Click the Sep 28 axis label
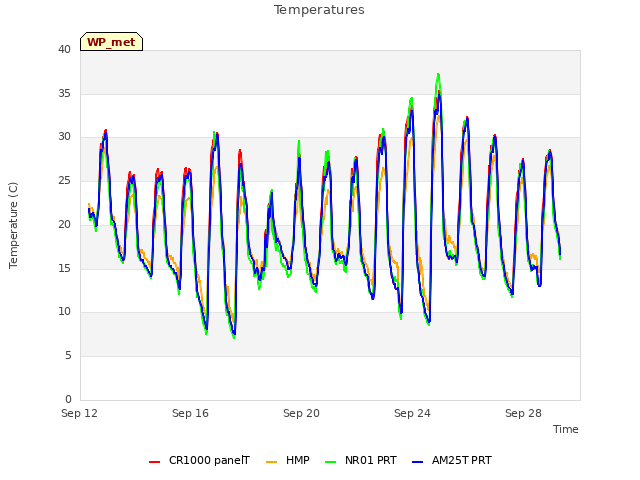Screen dimensions: 640x480 [x=523, y=413]
